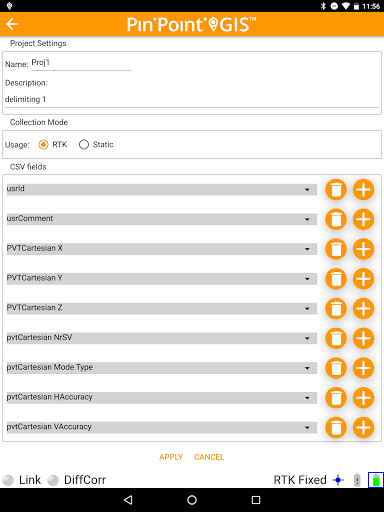384x512 pixels.
Task: Delete the pvtCartesian NrSV field
Action: pos(336,338)
